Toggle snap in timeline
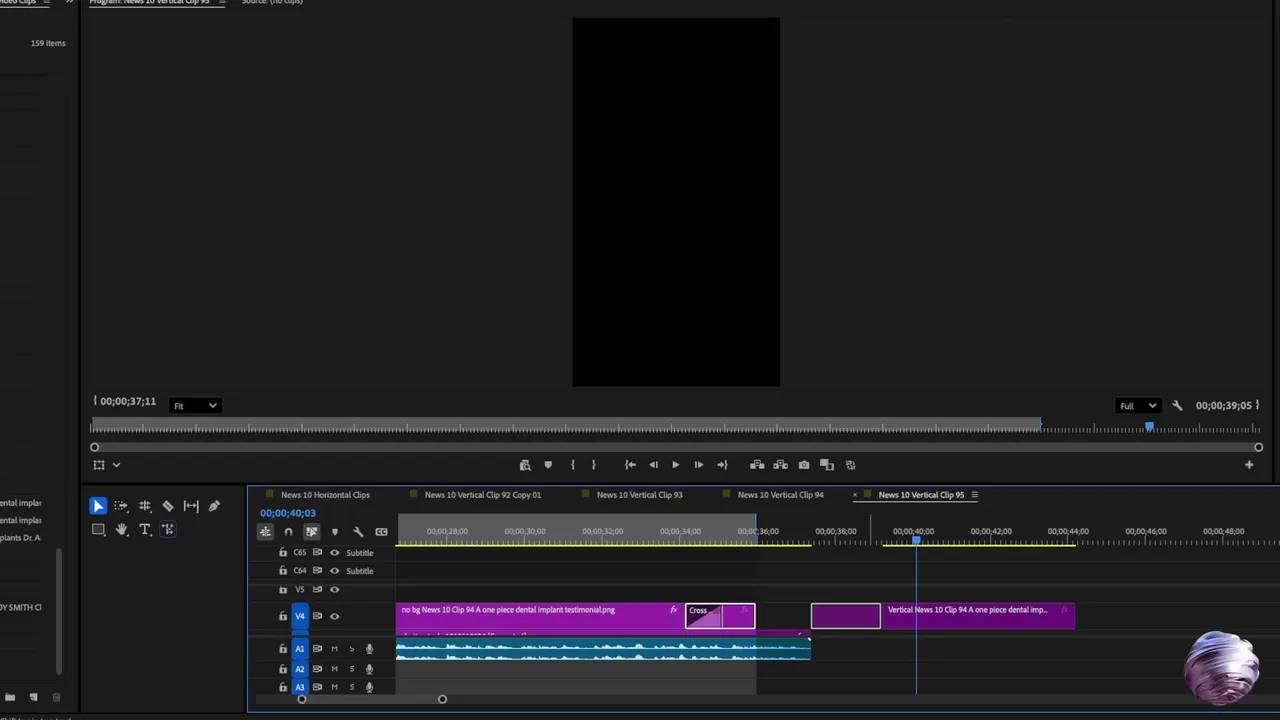 coord(288,532)
